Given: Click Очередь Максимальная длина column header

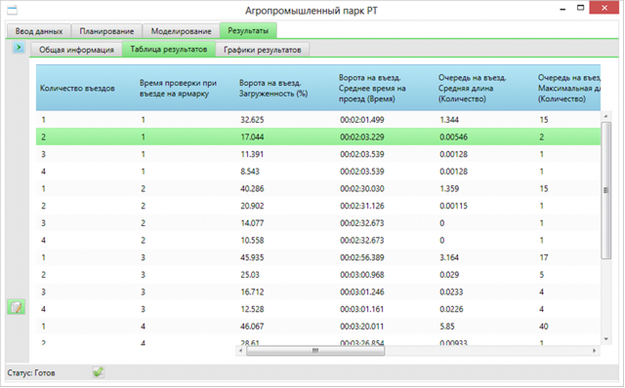Looking at the screenshot, I should pos(569,88).
